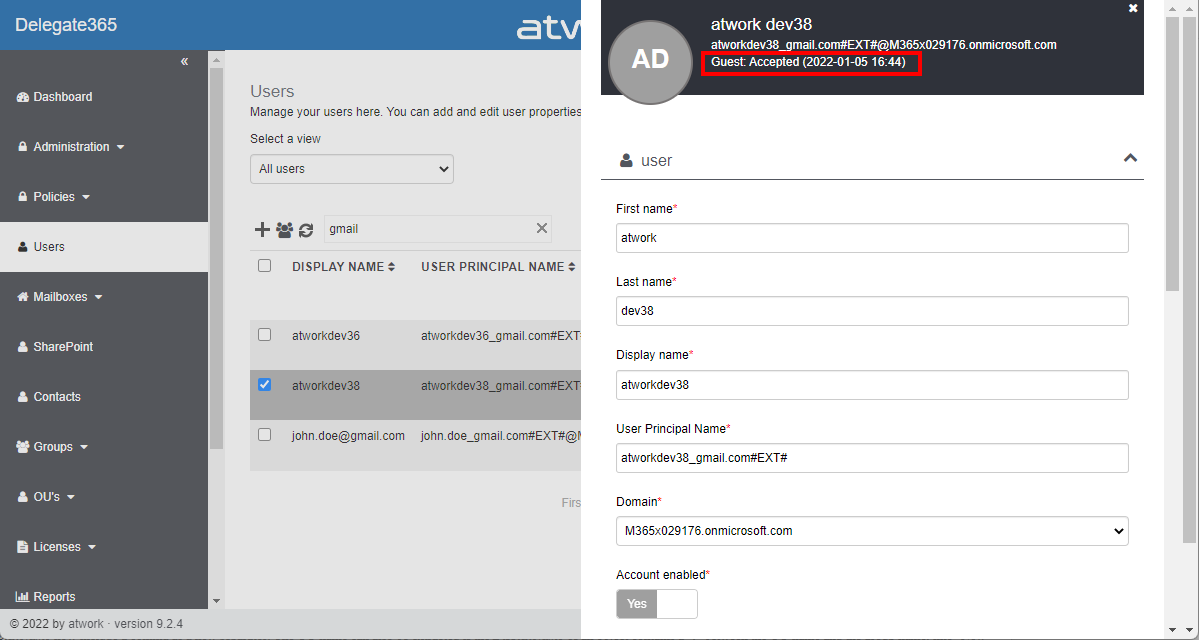Sort by User Principal Name column
1199x640 pixels.
(x=498, y=267)
